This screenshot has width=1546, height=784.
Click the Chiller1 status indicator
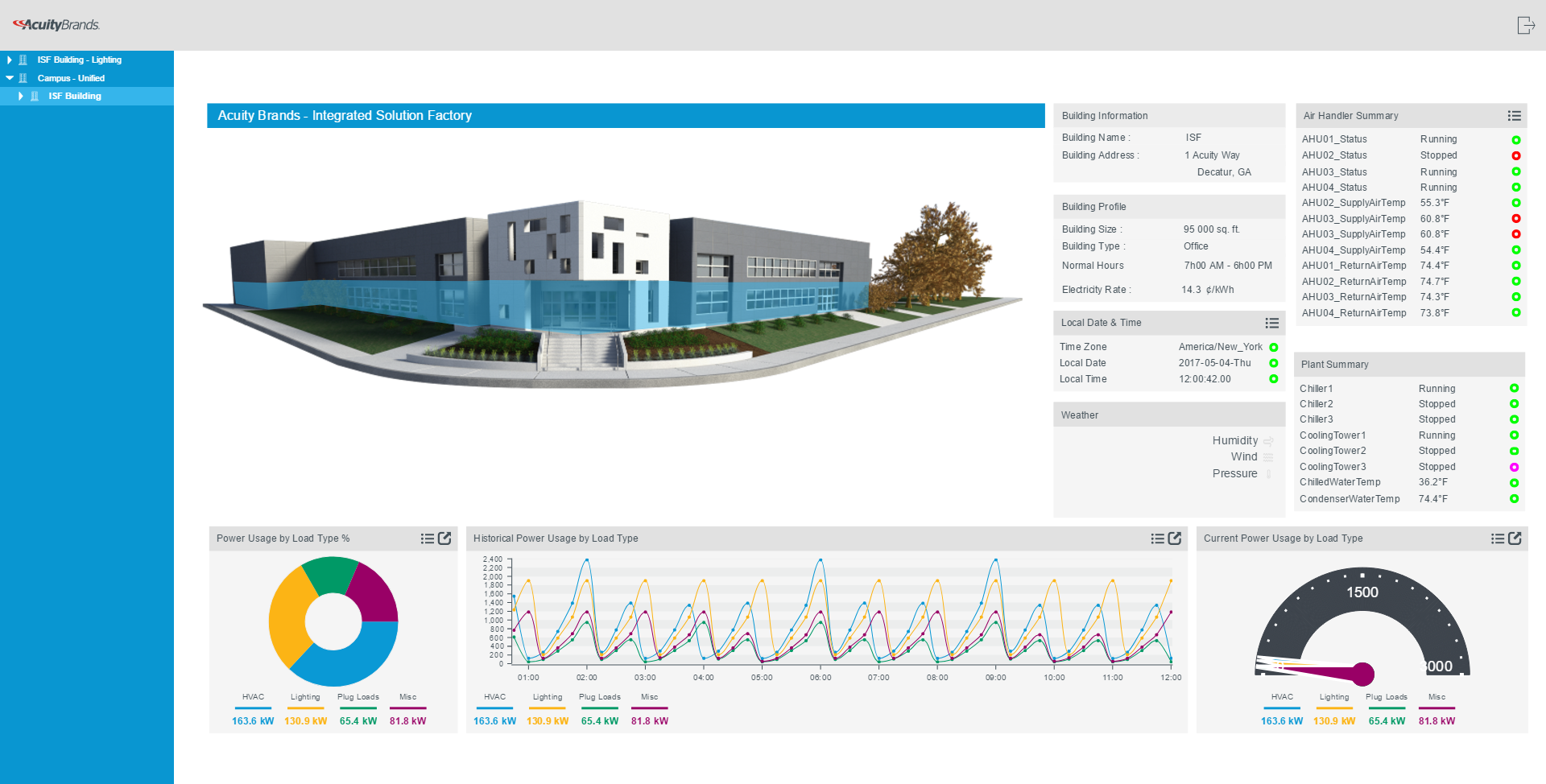[1514, 388]
